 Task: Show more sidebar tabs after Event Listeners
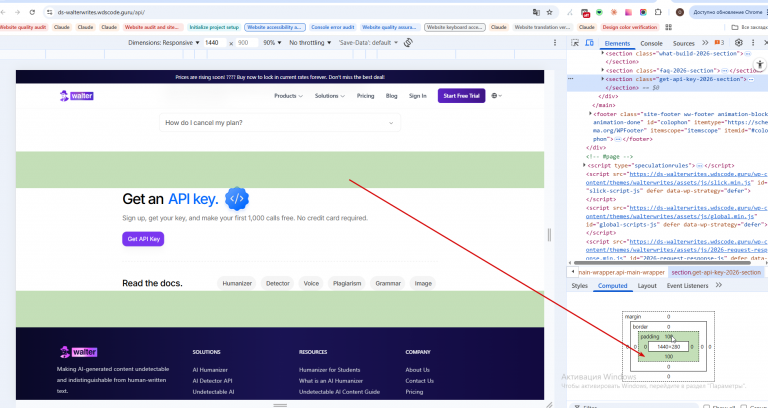[x=719, y=285]
